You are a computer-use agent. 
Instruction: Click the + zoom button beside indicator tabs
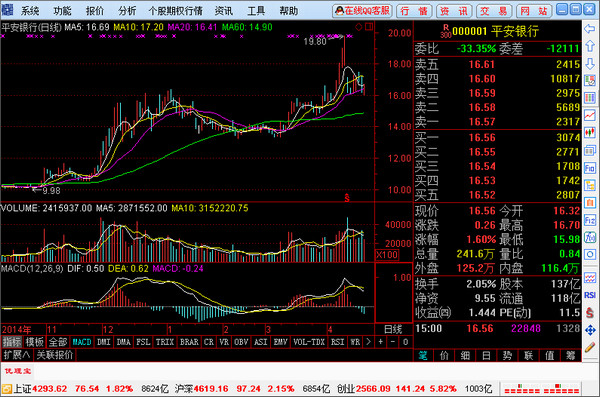coord(381,342)
